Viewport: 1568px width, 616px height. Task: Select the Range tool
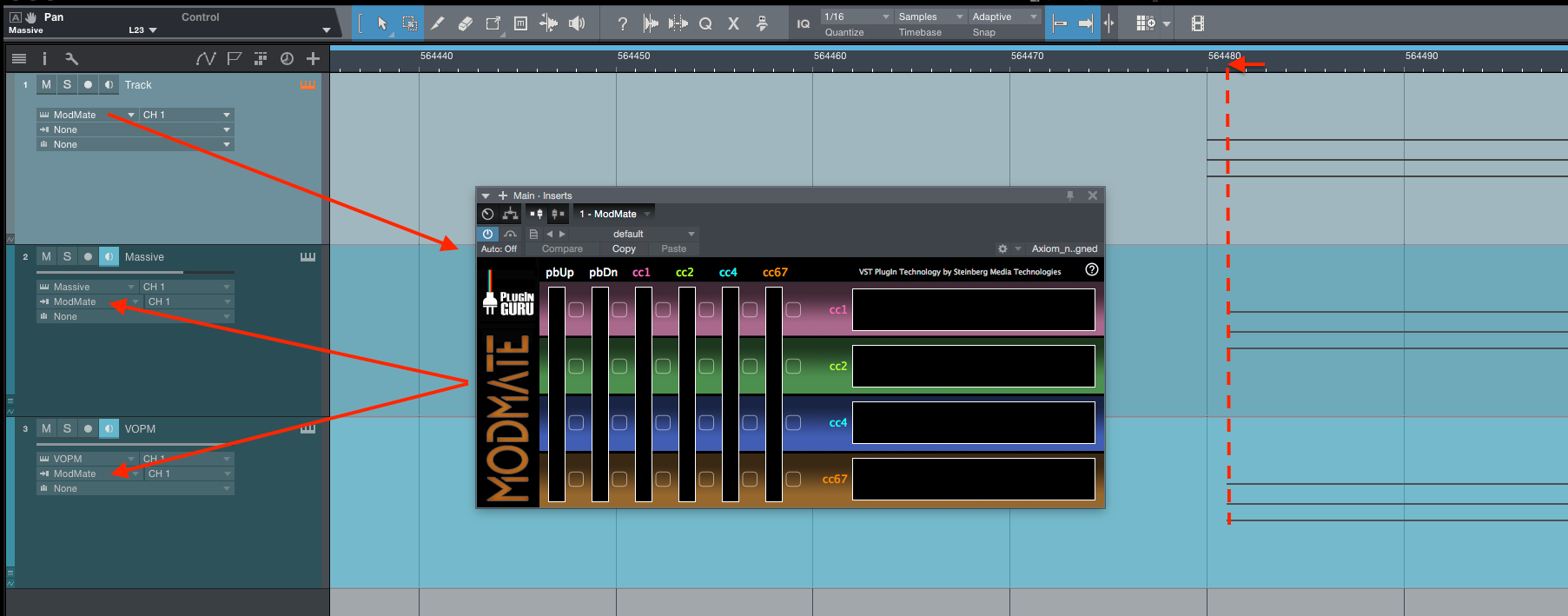(x=409, y=23)
